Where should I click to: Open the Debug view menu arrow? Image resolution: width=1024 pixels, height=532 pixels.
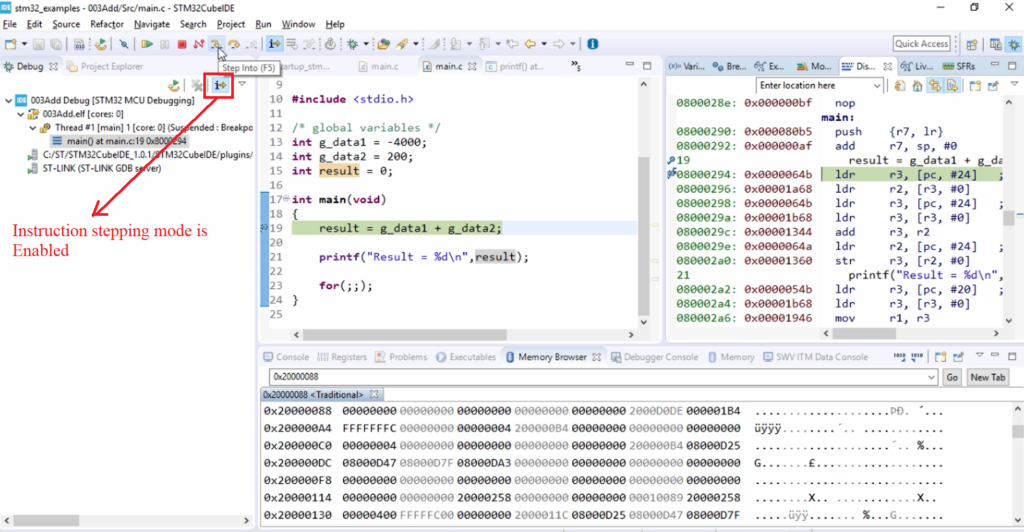[x=242, y=84]
